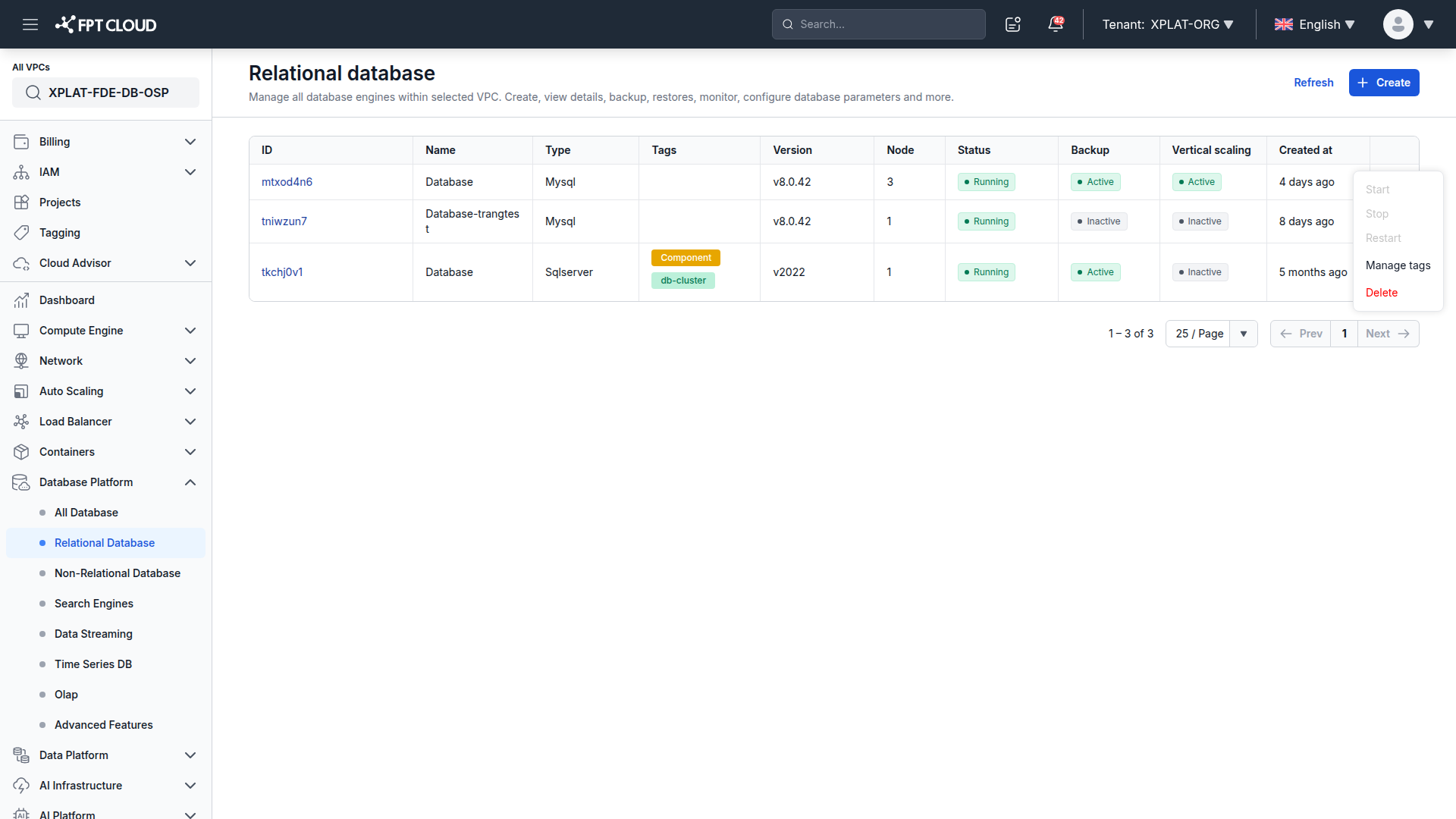
Task: Click the Network globe icon
Action: click(x=21, y=361)
